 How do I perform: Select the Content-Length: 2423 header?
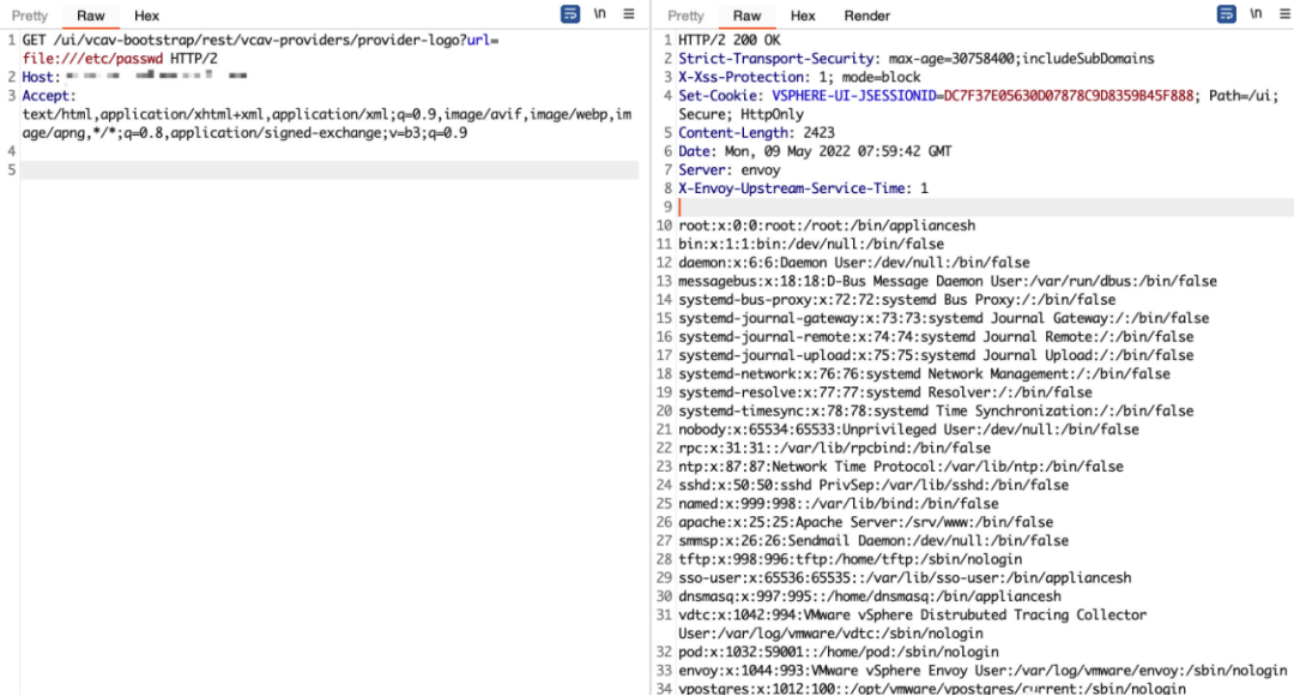(756, 133)
